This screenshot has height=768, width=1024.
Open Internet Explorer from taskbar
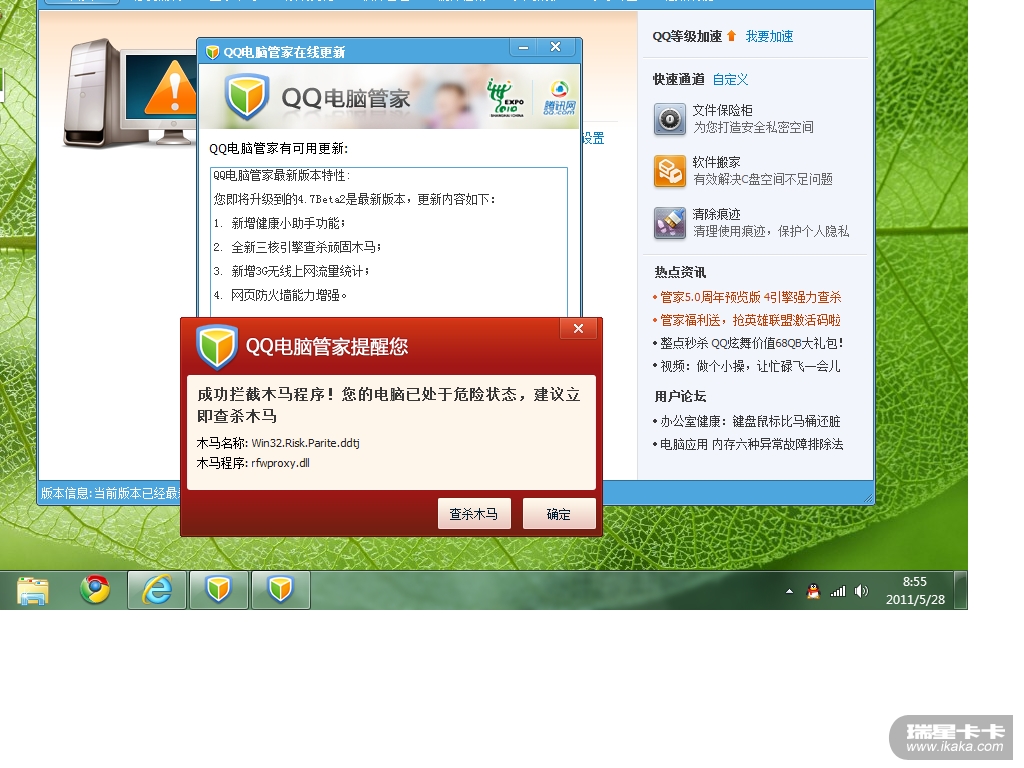[x=157, y=590]
